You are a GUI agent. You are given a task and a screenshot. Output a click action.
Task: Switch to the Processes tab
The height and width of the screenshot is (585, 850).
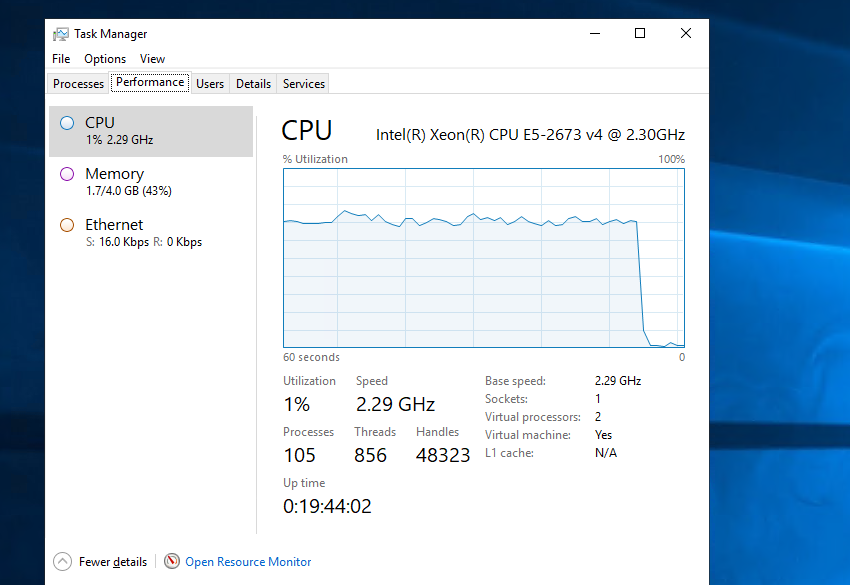click(79, 84)
